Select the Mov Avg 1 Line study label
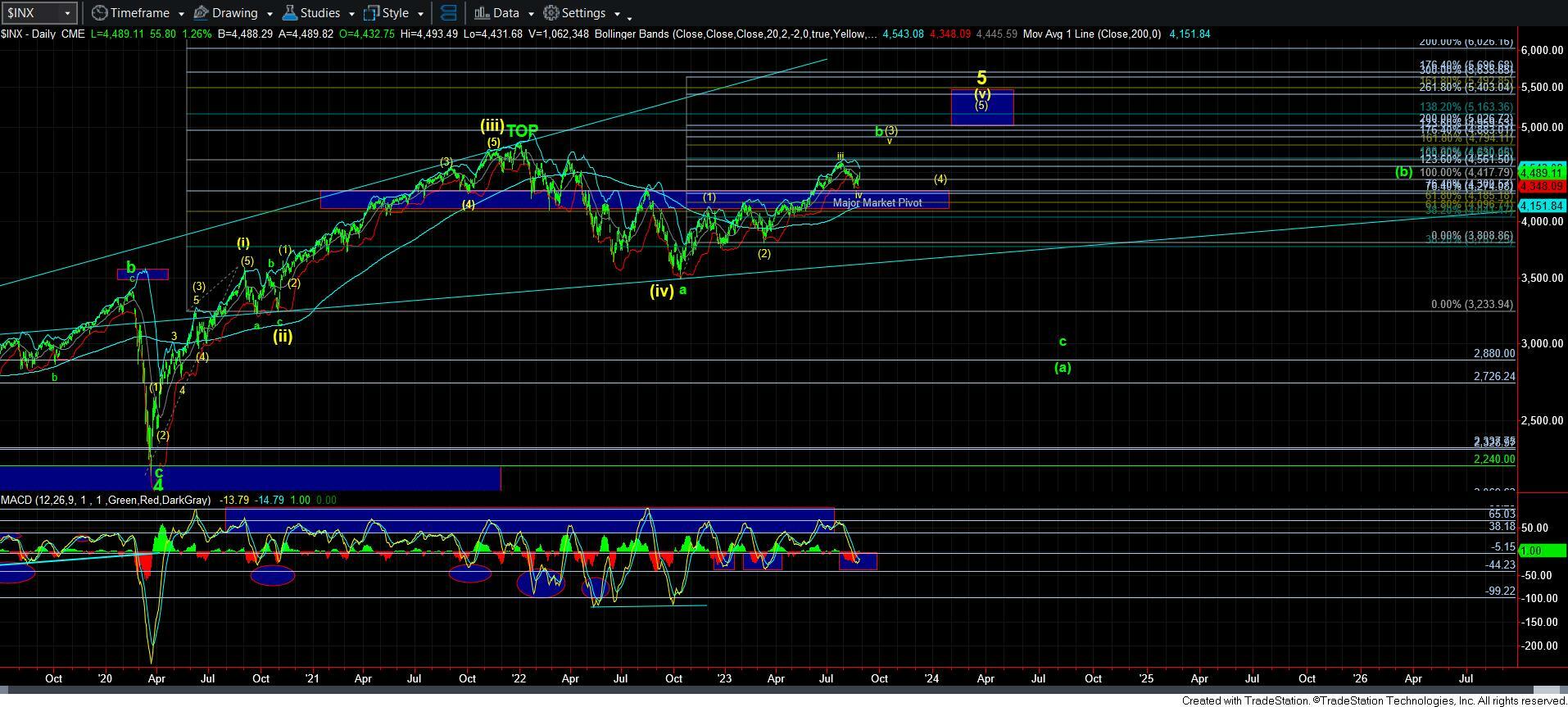The height and width of the screenshot is (707, 1568). point(1092,34)
